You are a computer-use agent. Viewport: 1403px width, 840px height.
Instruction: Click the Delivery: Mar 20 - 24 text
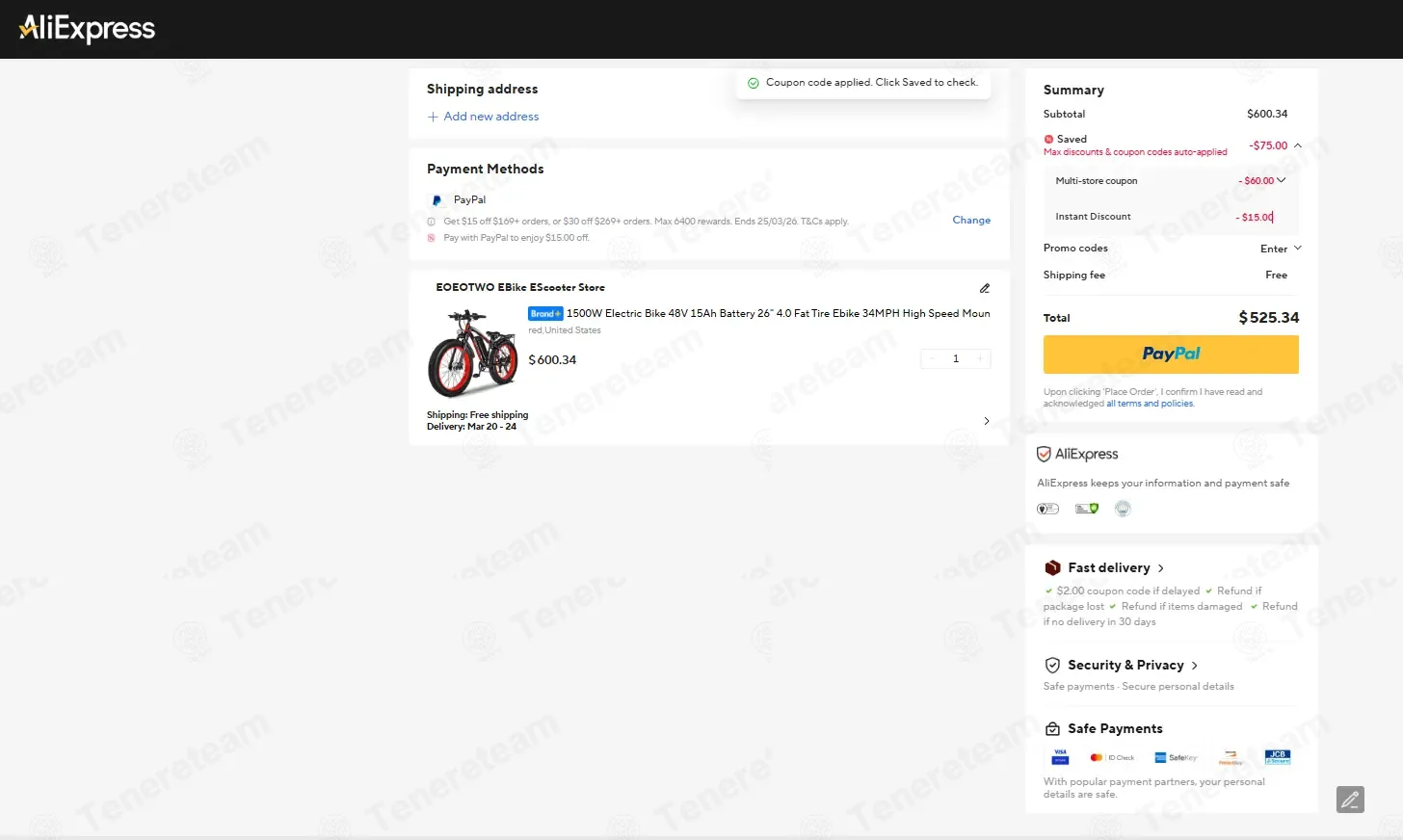471,427
